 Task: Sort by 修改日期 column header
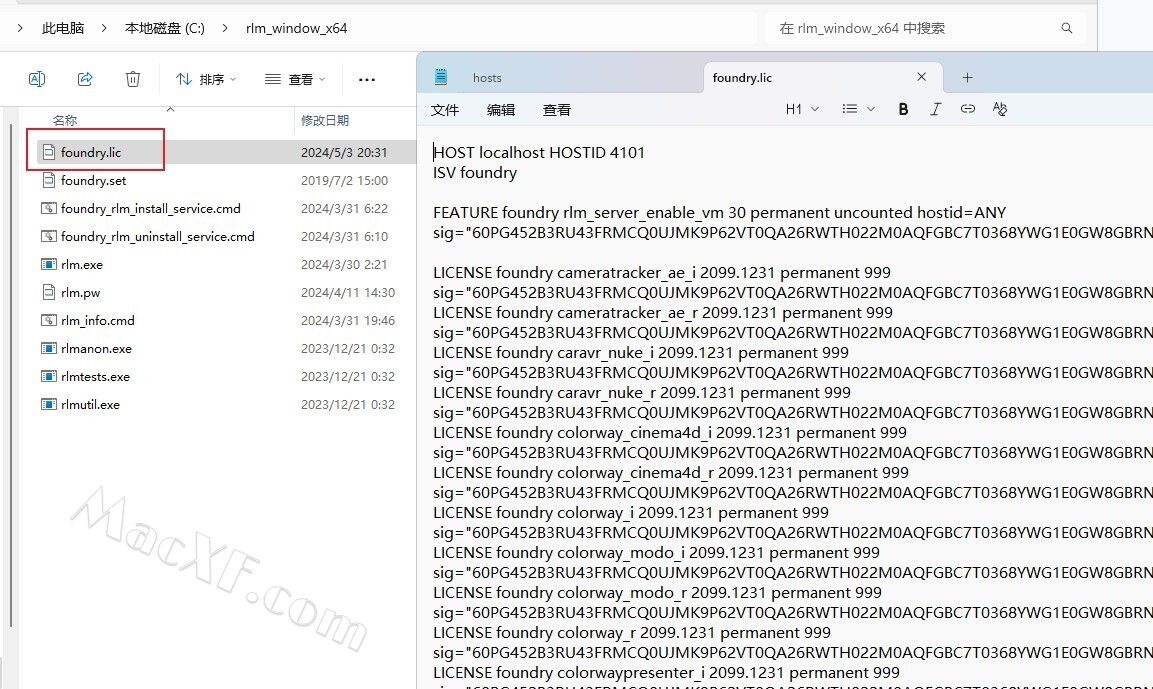point(325,121)
